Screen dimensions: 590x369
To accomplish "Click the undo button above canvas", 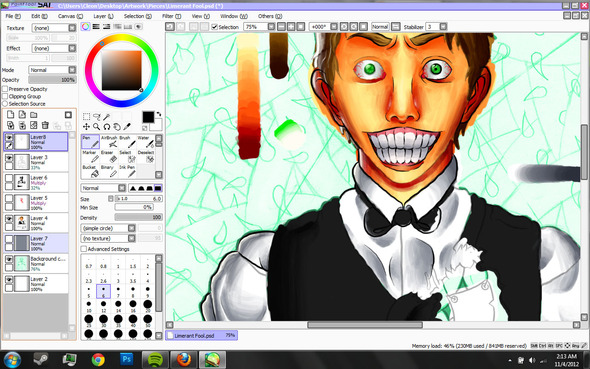I will pyautogui.click(x=170, y=27).
